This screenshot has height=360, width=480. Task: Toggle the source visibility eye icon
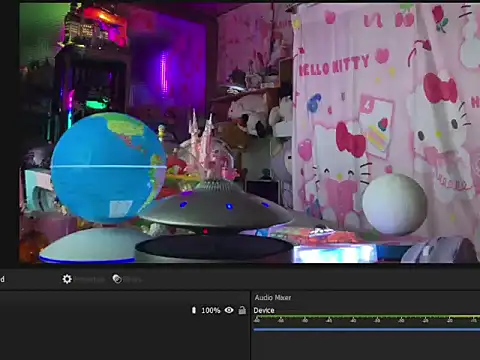229,310
